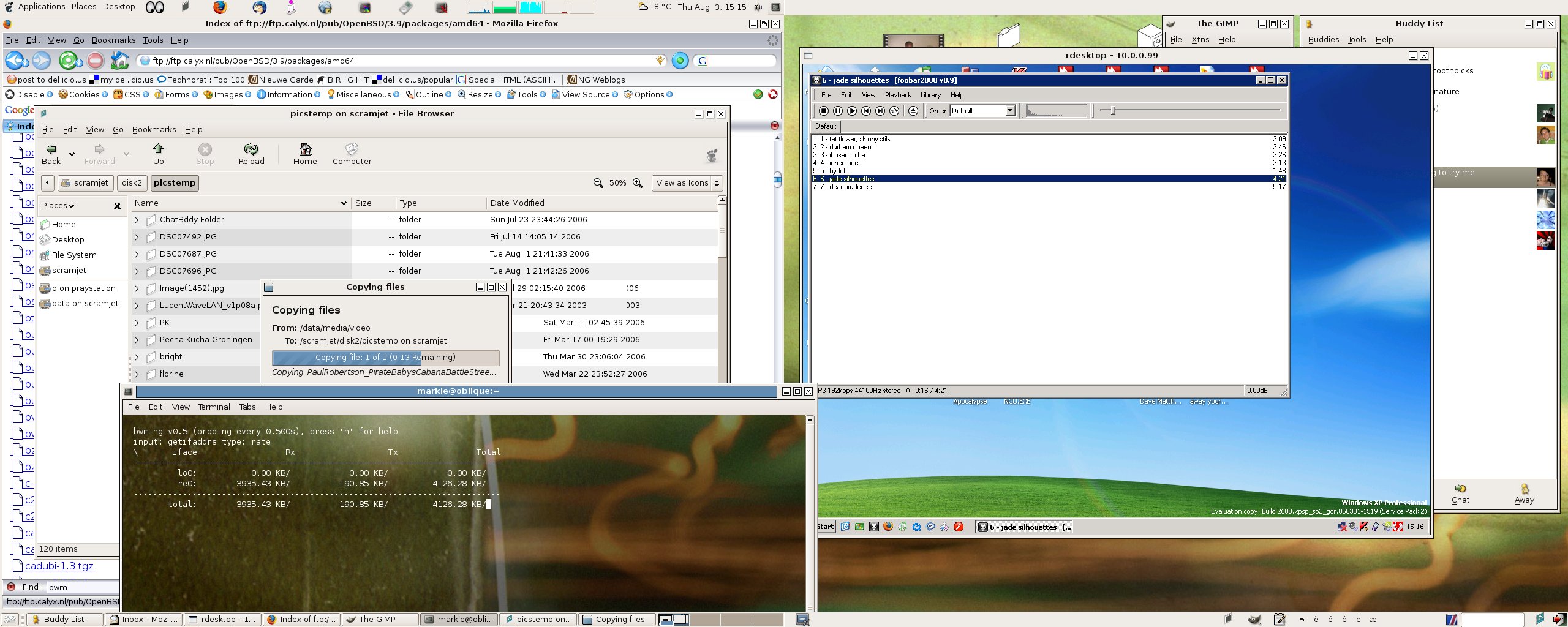Viewport: 1568px width, 627px height.
Task: Skip to next track in foobar2000
Action: 880,111
